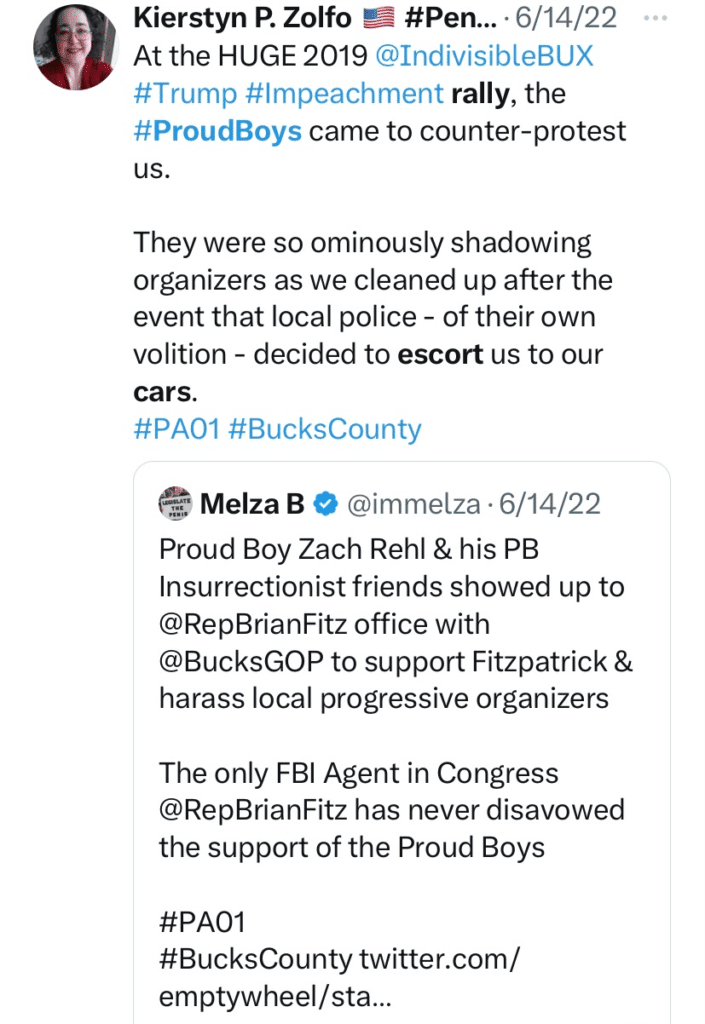Click the blue #PA01 hashtag in Kierstyn's tweet
Viewport: 705px width, 1024px height.
tap(175, 429)
